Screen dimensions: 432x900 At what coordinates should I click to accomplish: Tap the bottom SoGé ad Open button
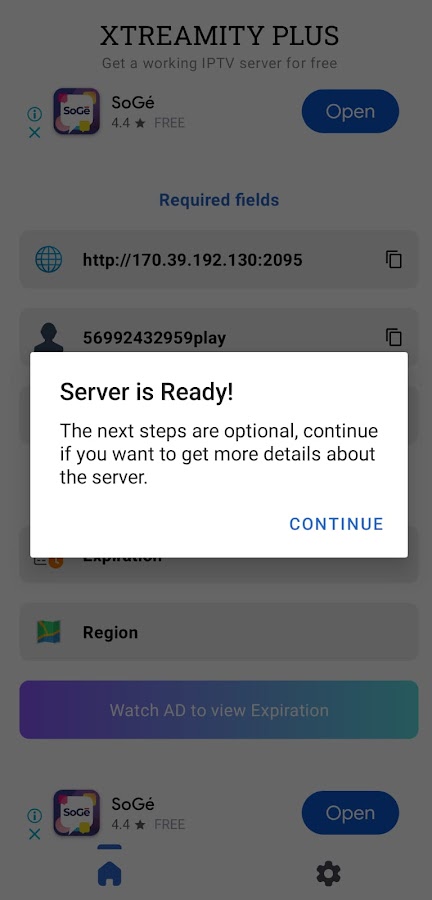350,813
